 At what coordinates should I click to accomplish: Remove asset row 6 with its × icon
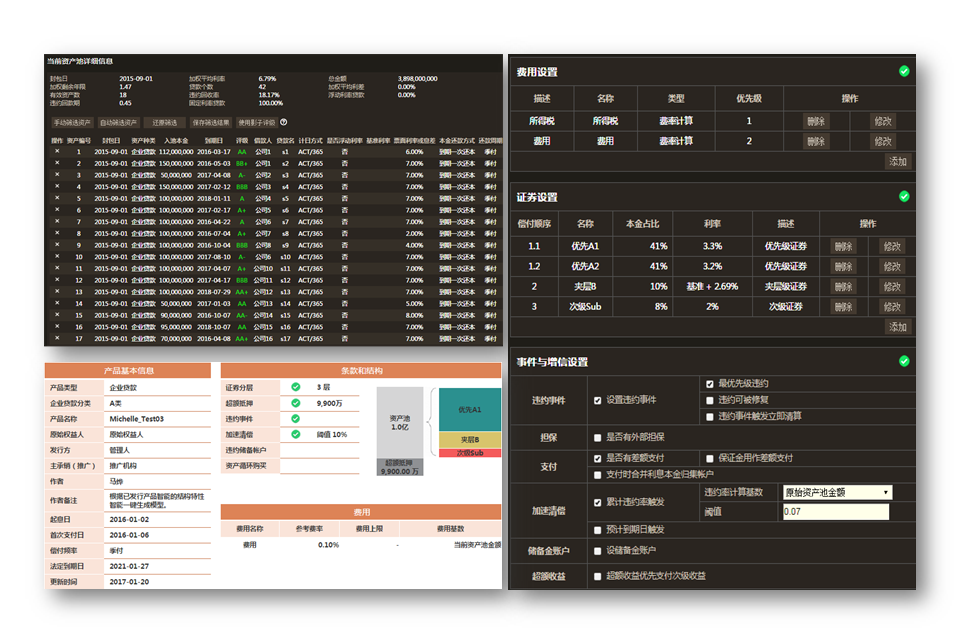[57, 209]
